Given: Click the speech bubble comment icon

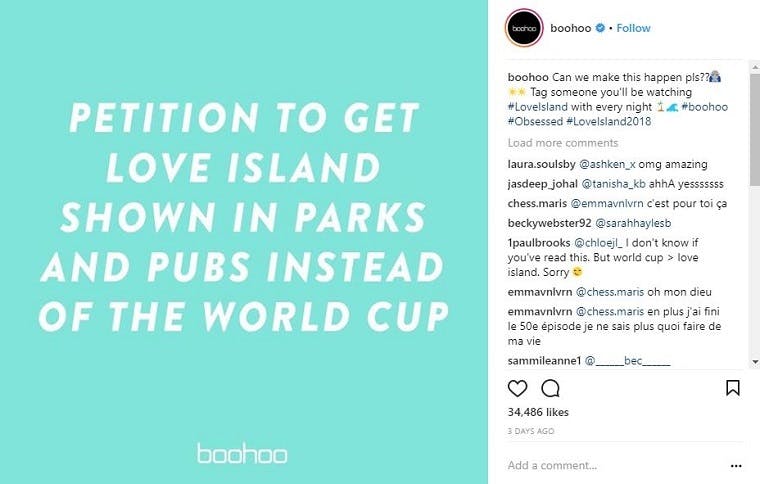Looking at the screenshot, I should click(x=550, y=388).
